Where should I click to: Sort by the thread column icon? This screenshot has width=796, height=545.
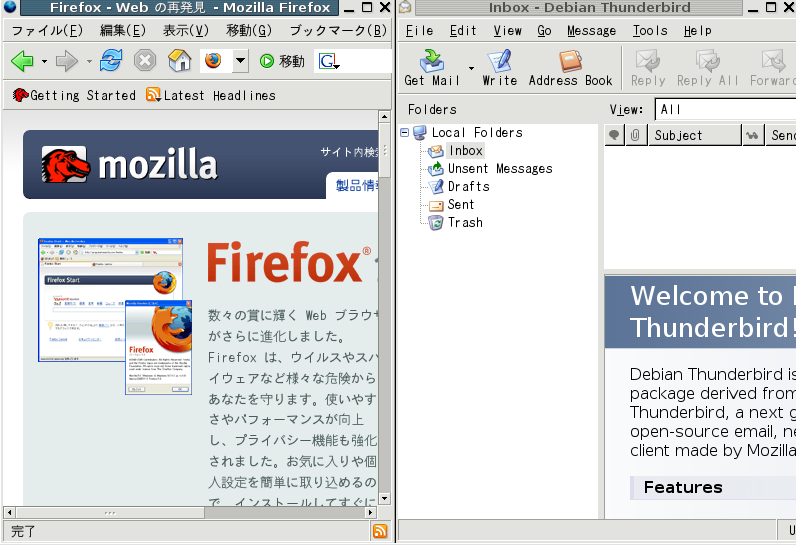[614, 135]
